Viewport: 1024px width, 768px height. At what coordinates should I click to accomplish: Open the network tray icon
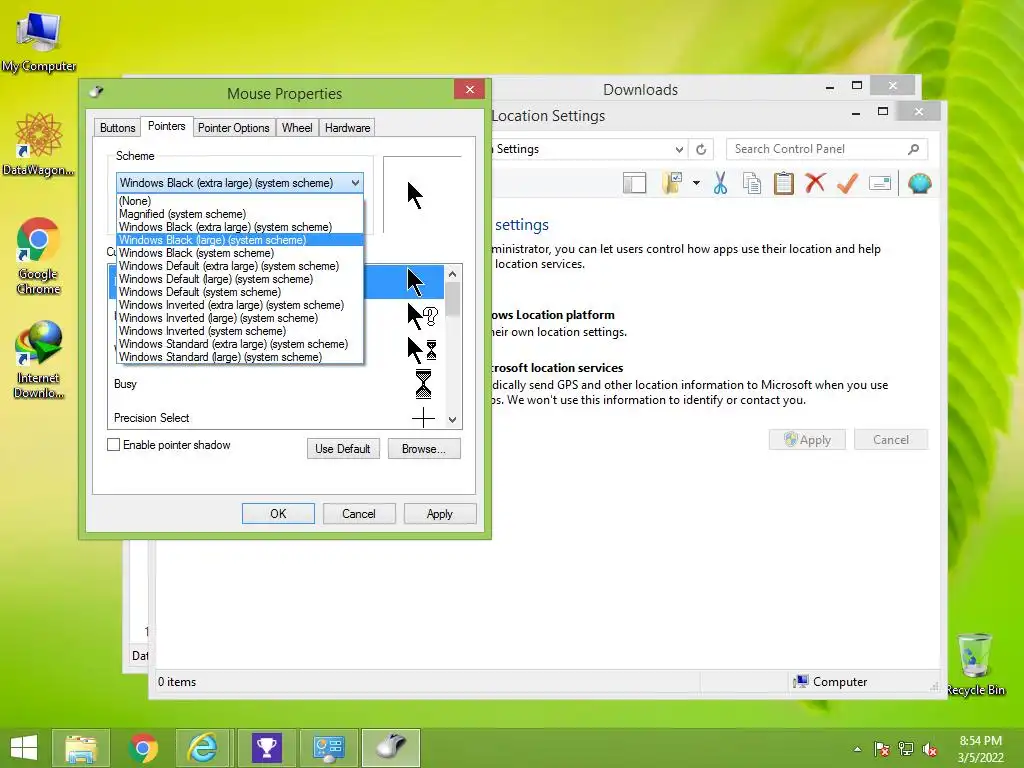point(906,749)
